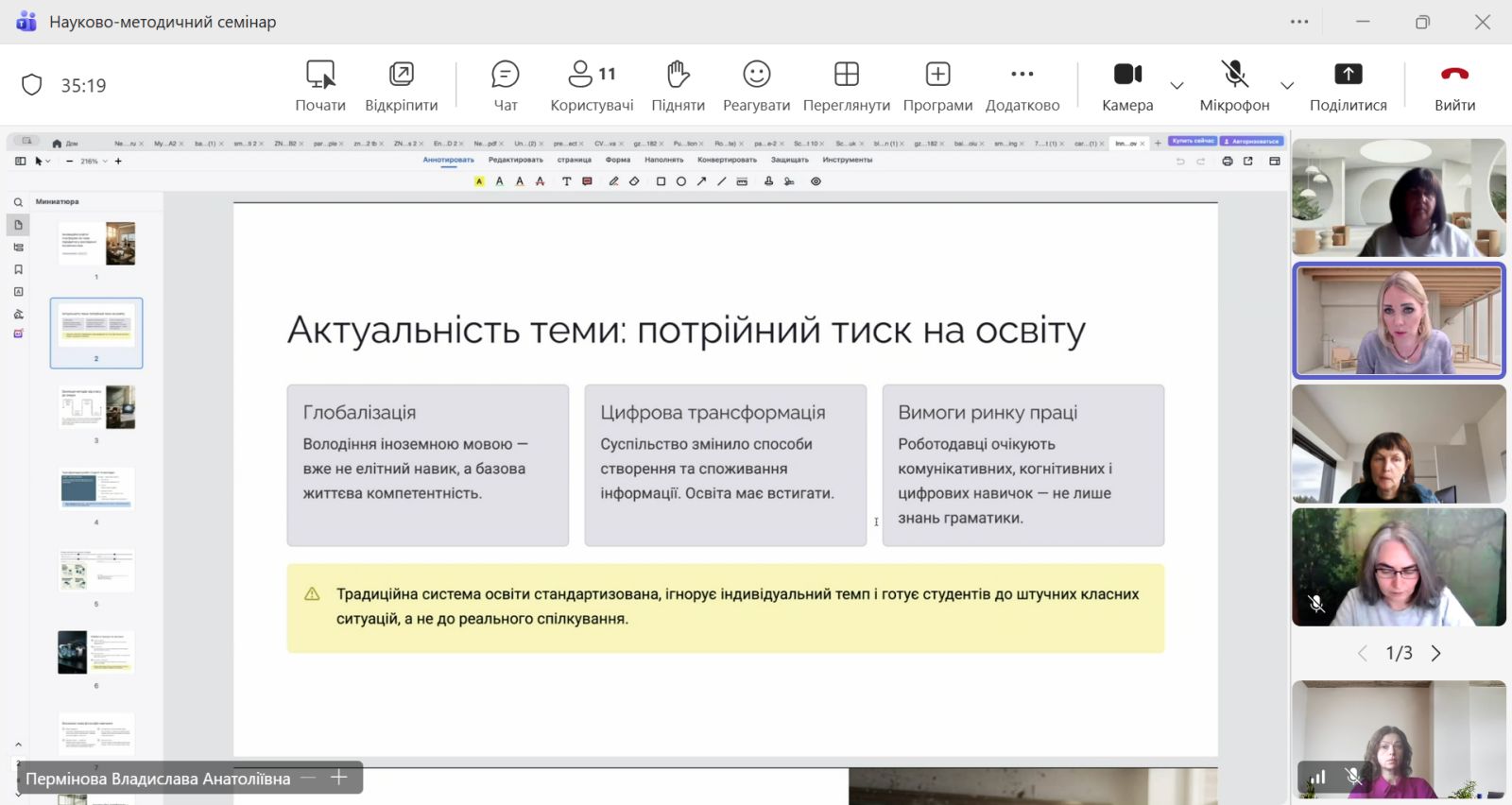The width and height of the screenshot is (1512, 805).
Task: Expand the Пермінова presenter name bar plus
Action: point(339,778)
